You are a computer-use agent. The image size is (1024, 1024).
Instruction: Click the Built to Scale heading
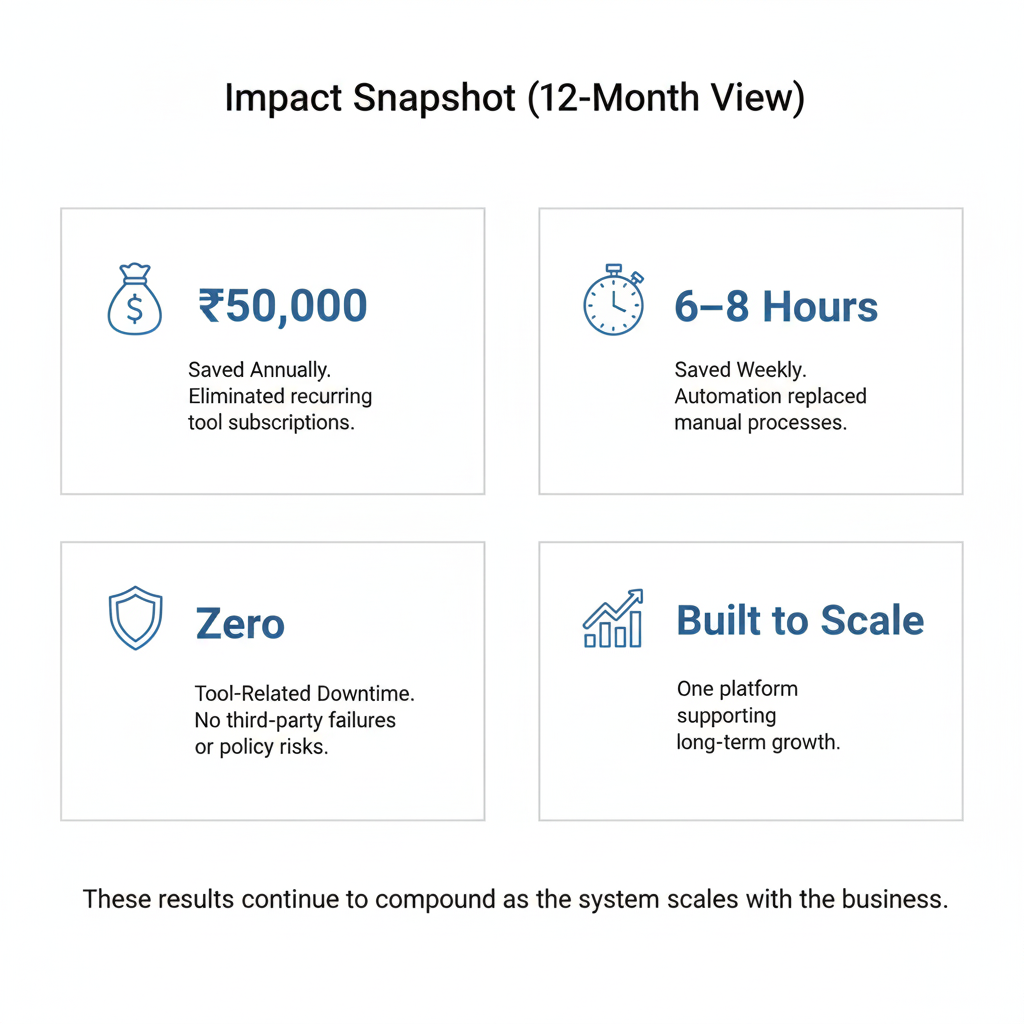coord(800,620)
